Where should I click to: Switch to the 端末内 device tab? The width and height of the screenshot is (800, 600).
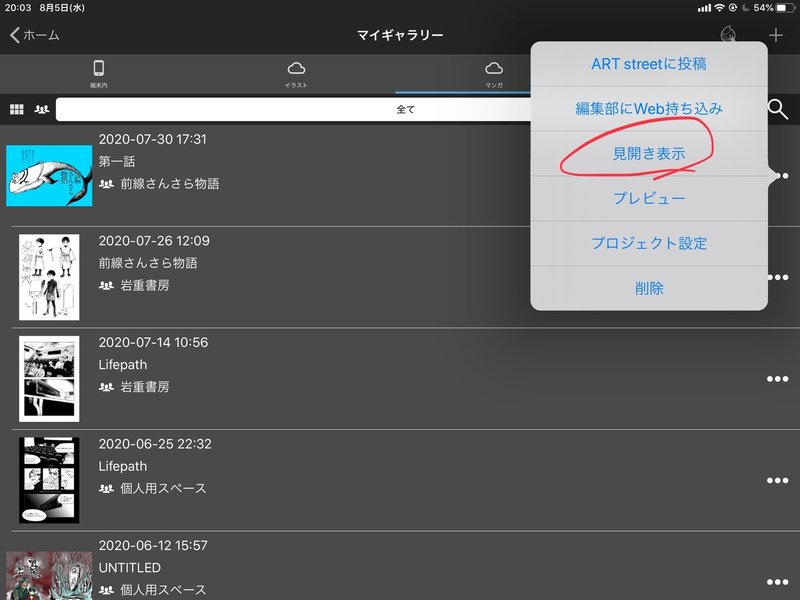tap(99, 73)
